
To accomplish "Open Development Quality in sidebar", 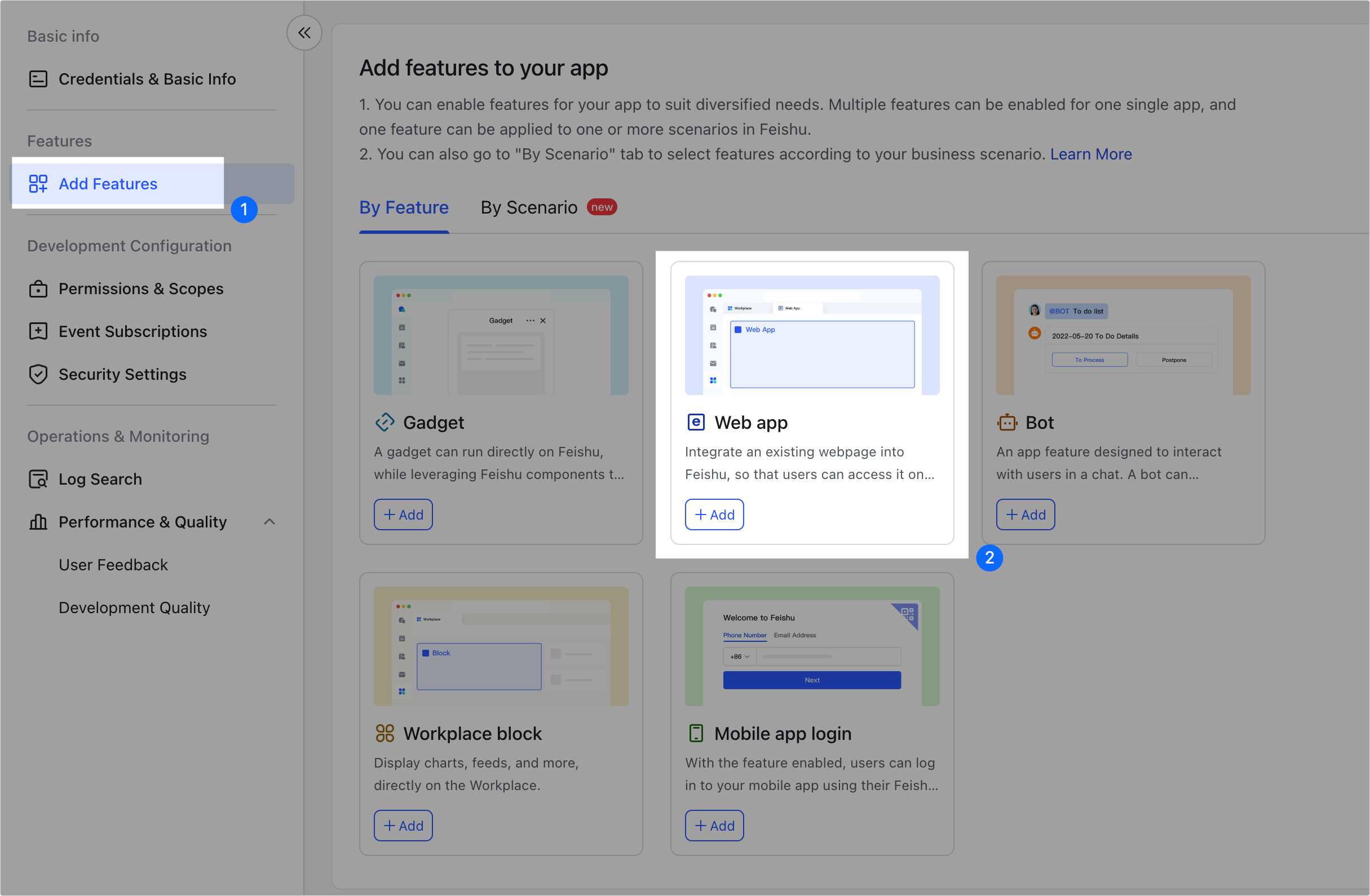I will pyautogui.click(x=134, y=607).
